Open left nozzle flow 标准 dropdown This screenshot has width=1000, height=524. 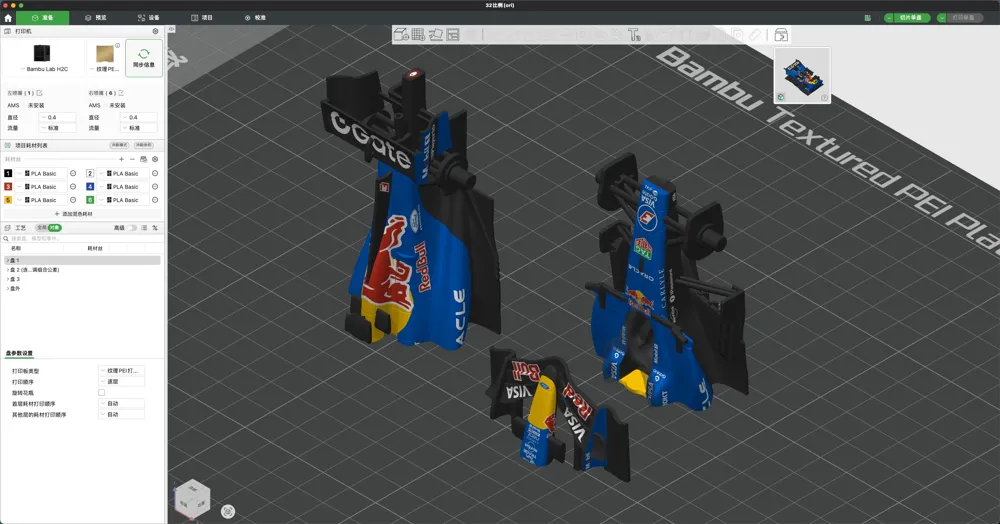57,127
